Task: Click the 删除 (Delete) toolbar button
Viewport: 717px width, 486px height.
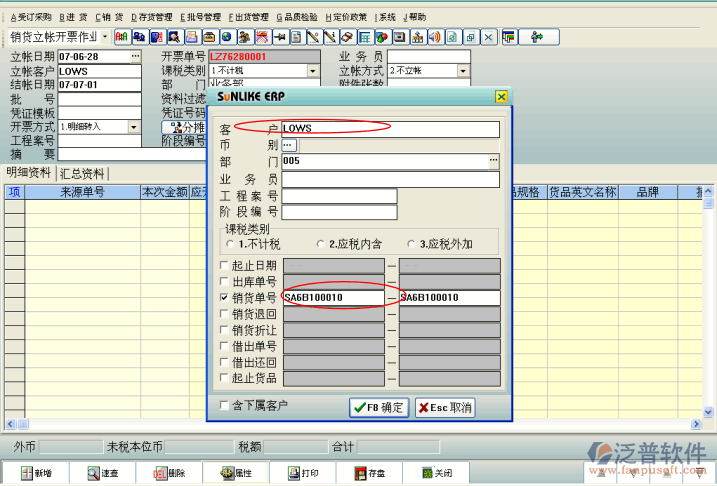Action: pyautogui.click(x=169, y=473)
